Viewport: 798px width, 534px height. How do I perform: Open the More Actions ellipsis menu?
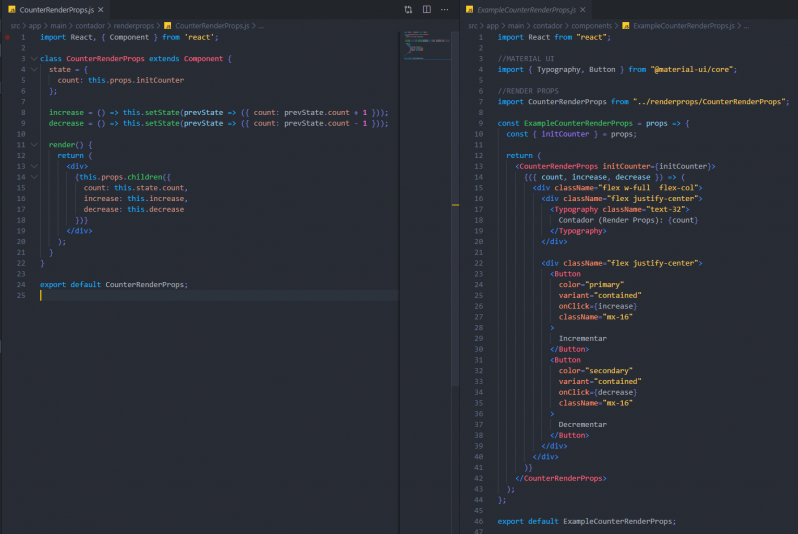[444, 9]
